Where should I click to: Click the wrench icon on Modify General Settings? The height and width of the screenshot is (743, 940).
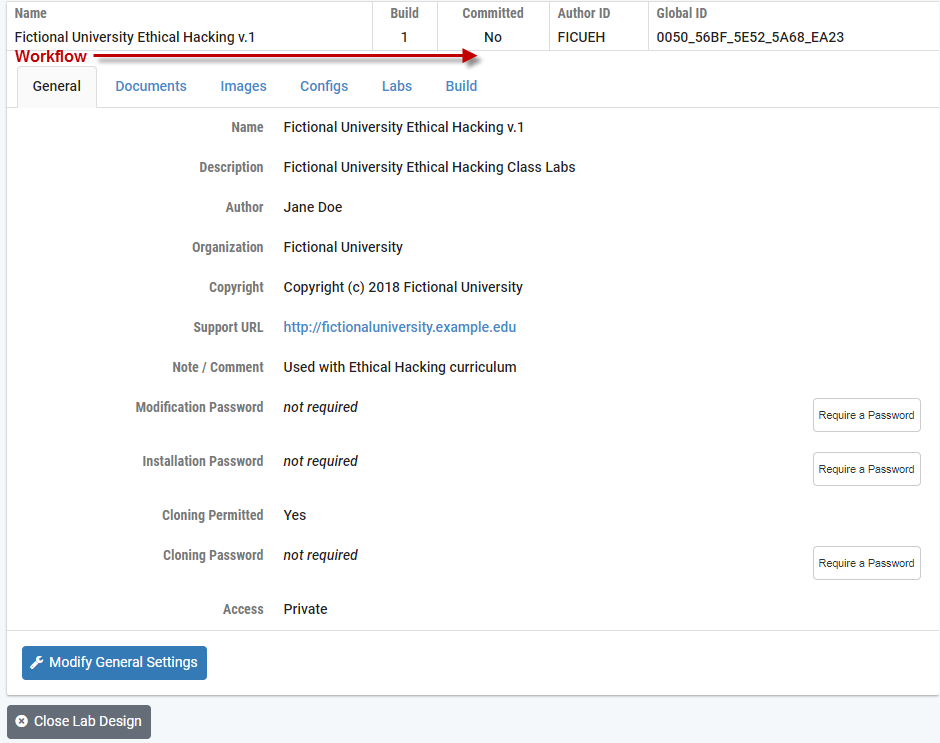[37, 663]
